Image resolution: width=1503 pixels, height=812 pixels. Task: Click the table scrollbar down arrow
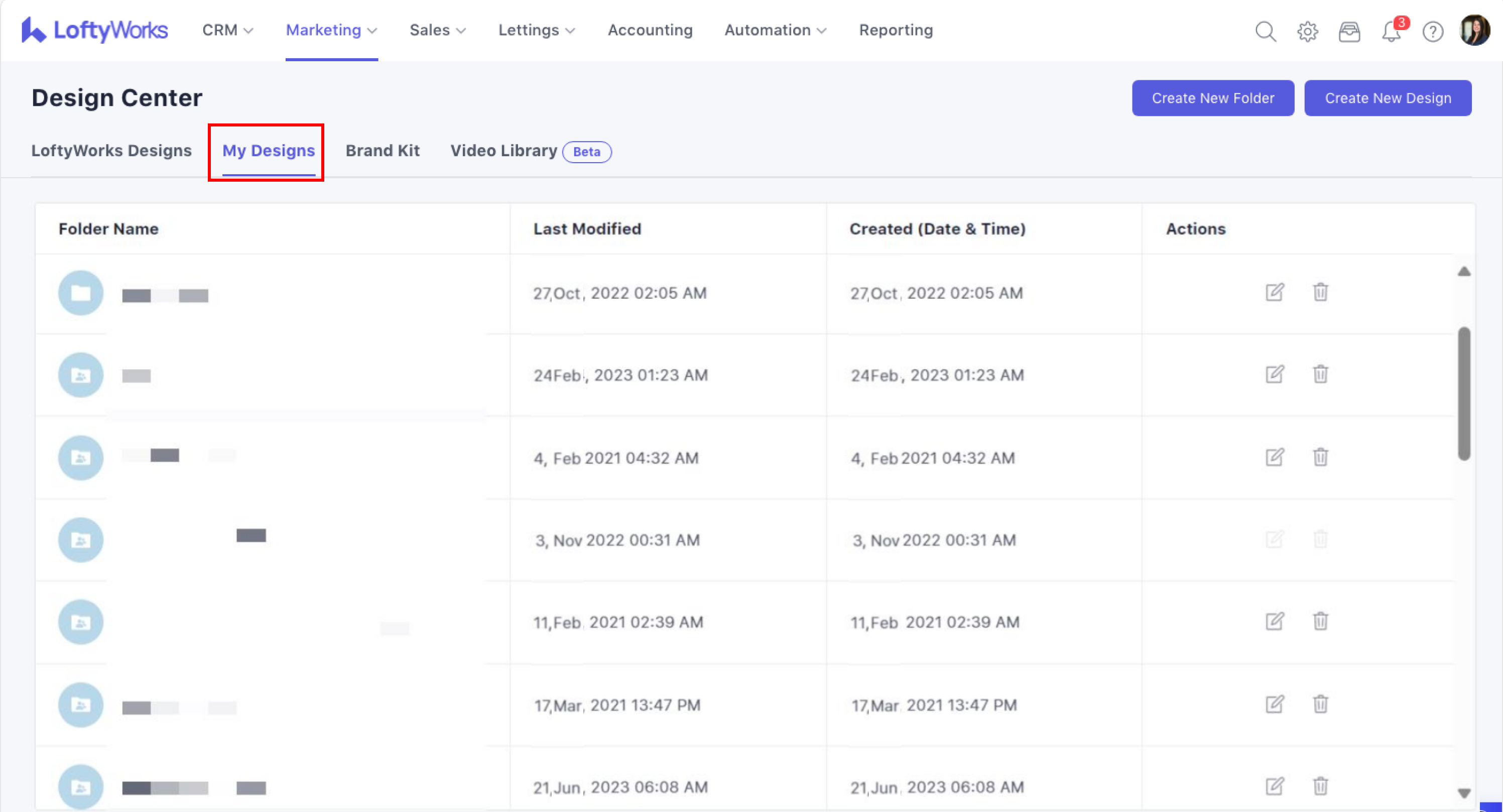point(1463,793)
